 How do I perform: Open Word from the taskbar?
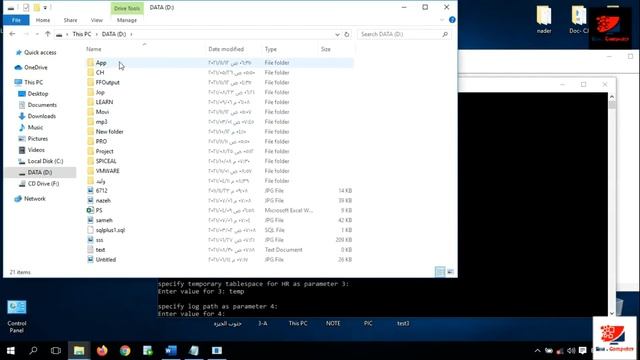coord(171,351)
